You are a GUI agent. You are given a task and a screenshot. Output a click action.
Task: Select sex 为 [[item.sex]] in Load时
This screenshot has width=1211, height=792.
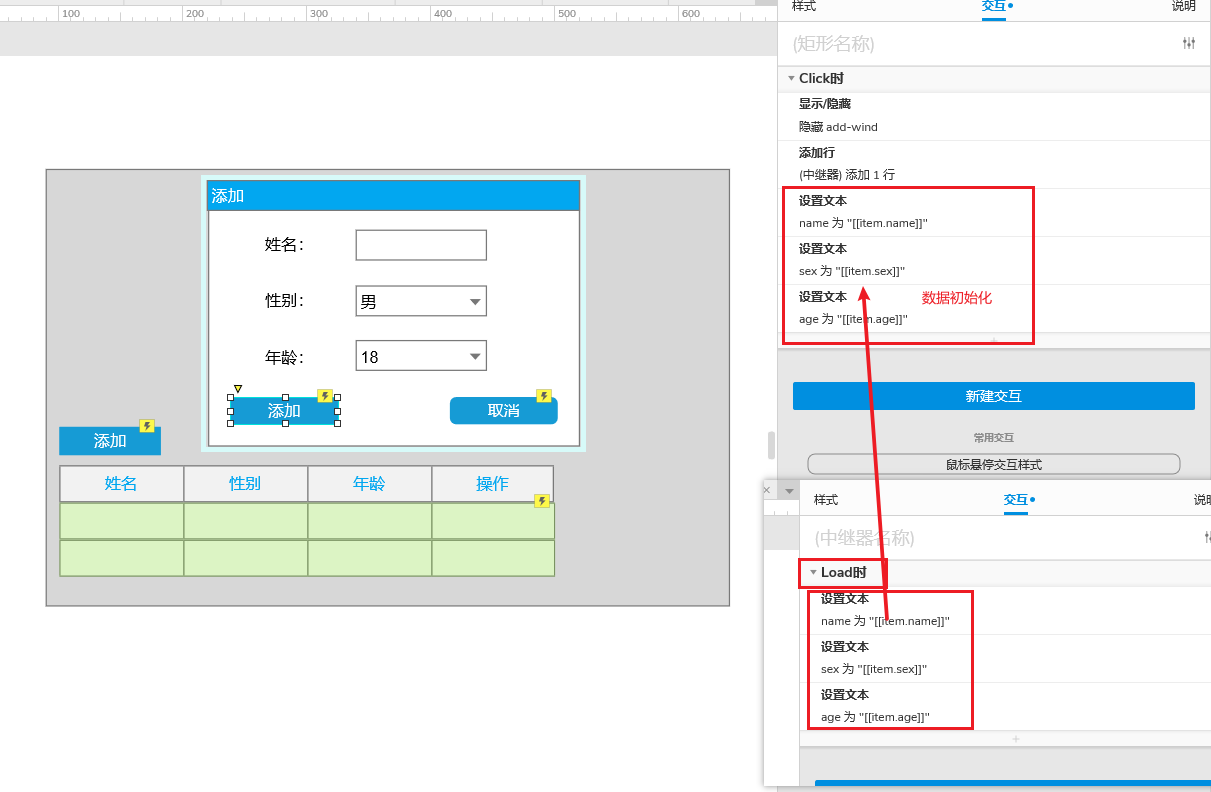(x=874, y=669)
